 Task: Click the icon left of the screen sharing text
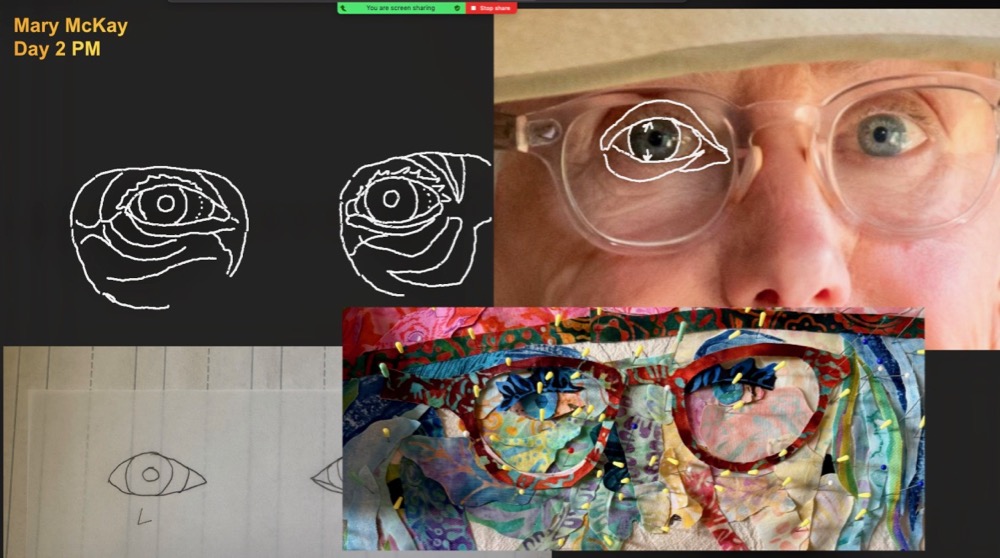click(344, 7)
